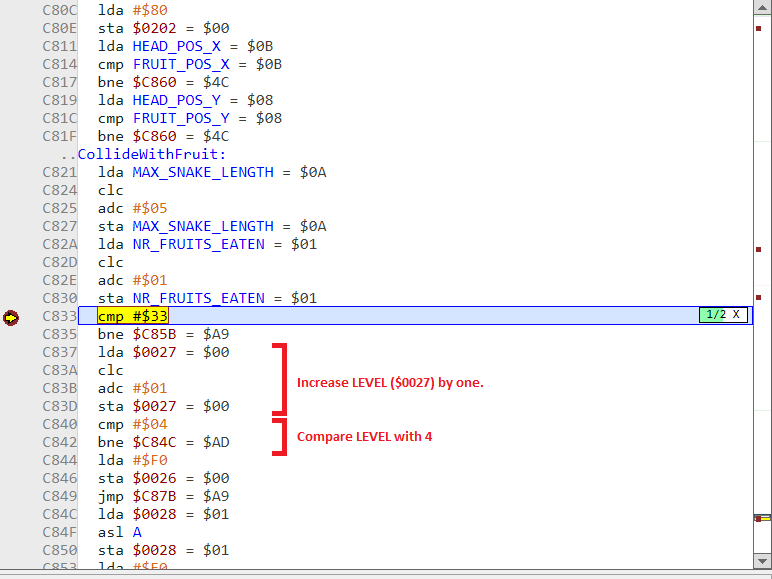The image size is (772, 579).
Task: Select the 'clc' instruction at C82D
Action: pos(110,262)
